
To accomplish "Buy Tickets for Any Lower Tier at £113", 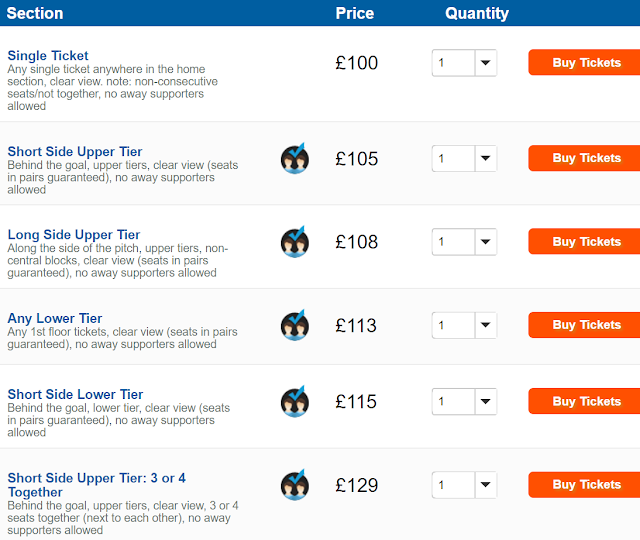I will pos(584,325).
